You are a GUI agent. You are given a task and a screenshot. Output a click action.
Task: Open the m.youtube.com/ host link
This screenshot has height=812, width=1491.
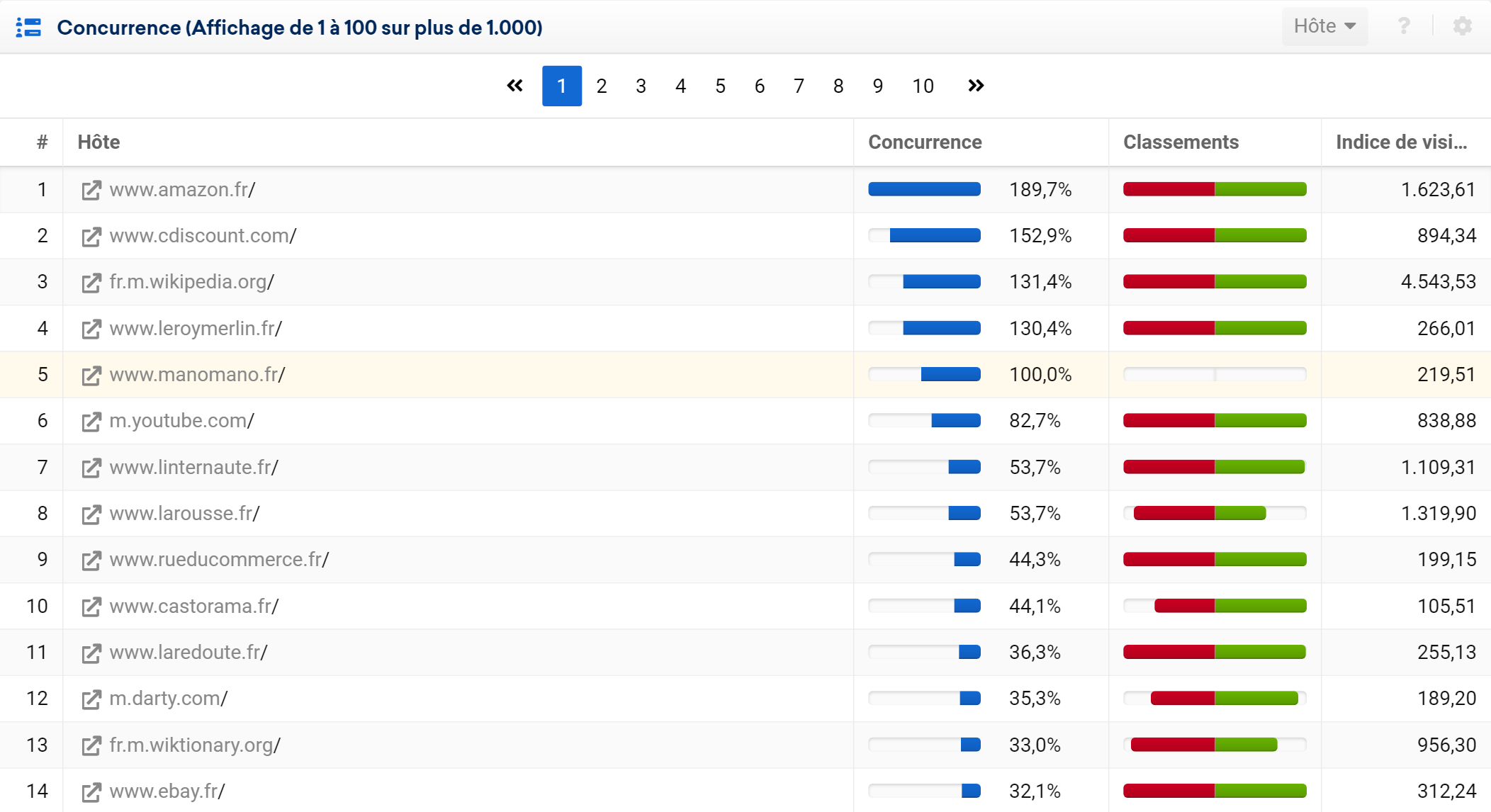pos(181,421)
